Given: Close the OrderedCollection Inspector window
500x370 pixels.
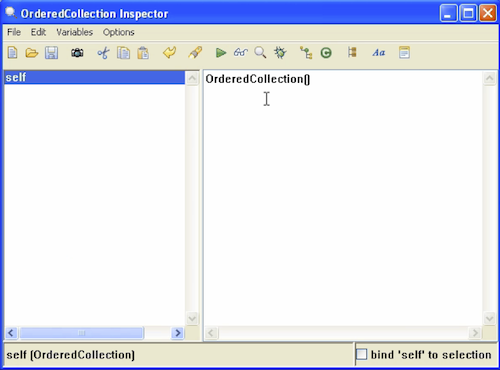Looking at the screenshot, I should pyautogui.click(x=488, y=13).
